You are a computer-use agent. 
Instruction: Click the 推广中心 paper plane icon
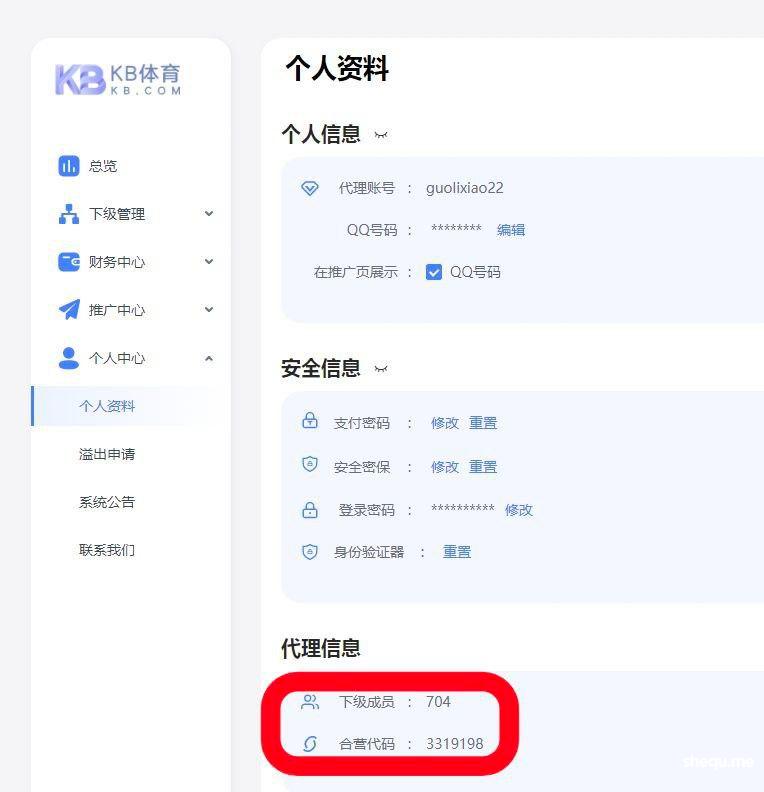point(68,310)
